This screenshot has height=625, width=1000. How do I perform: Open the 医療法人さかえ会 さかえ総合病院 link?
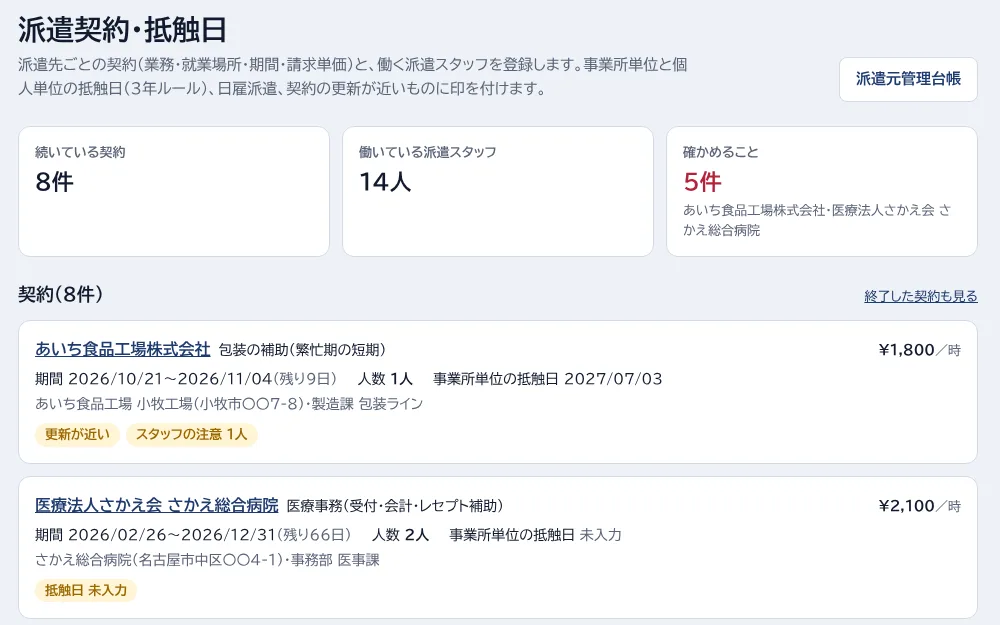click(157, 505)
